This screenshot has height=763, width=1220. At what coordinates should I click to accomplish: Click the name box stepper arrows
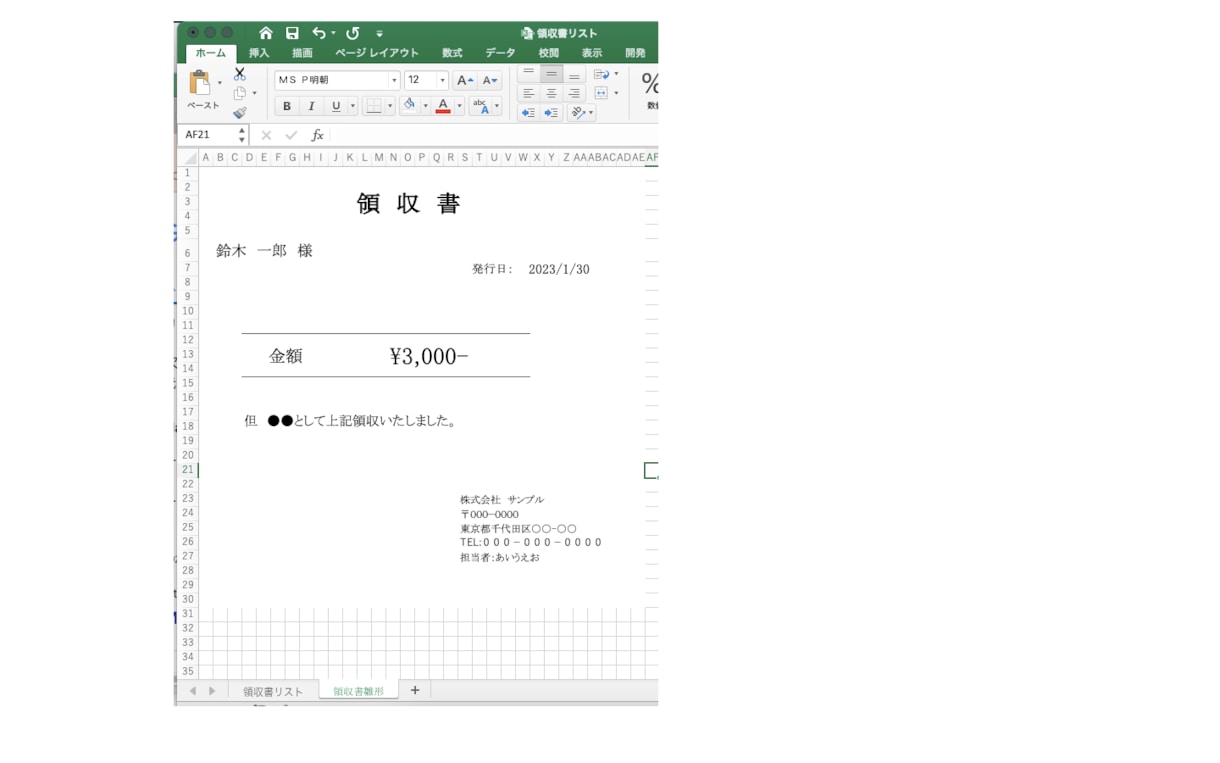point(241,135)
